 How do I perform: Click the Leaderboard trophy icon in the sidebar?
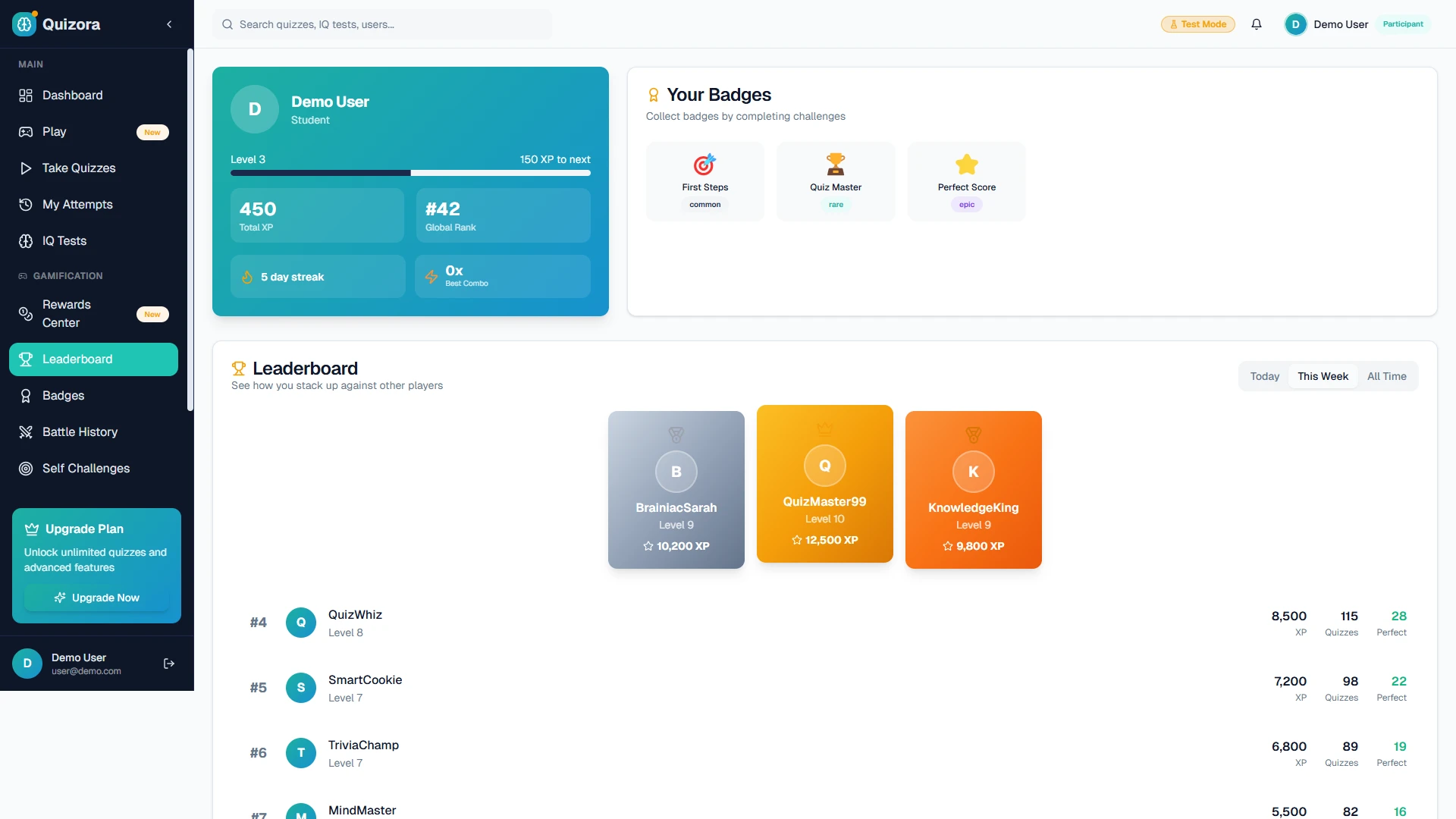point(26,359)
